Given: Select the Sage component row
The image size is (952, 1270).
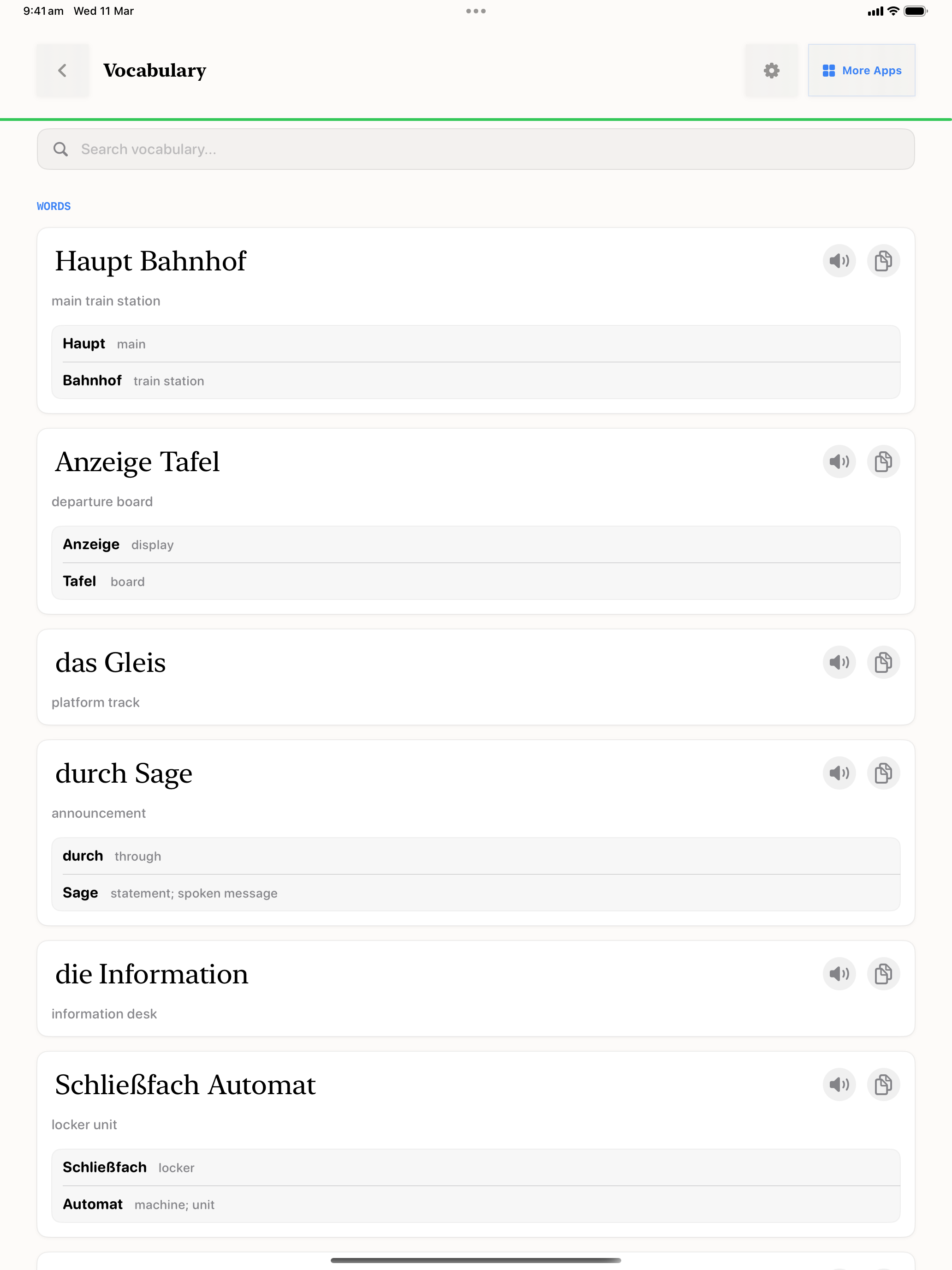Looking at the screenshot, I should (x=475, y=893).
